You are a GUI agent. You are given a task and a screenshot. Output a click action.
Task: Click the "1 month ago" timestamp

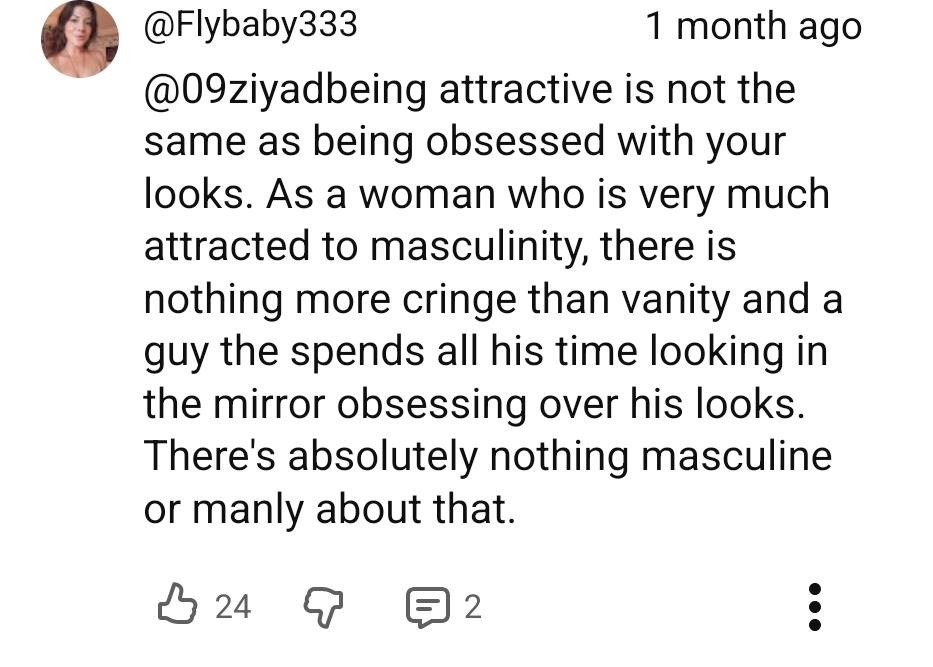pyautogui.click(x=753, y=26)
